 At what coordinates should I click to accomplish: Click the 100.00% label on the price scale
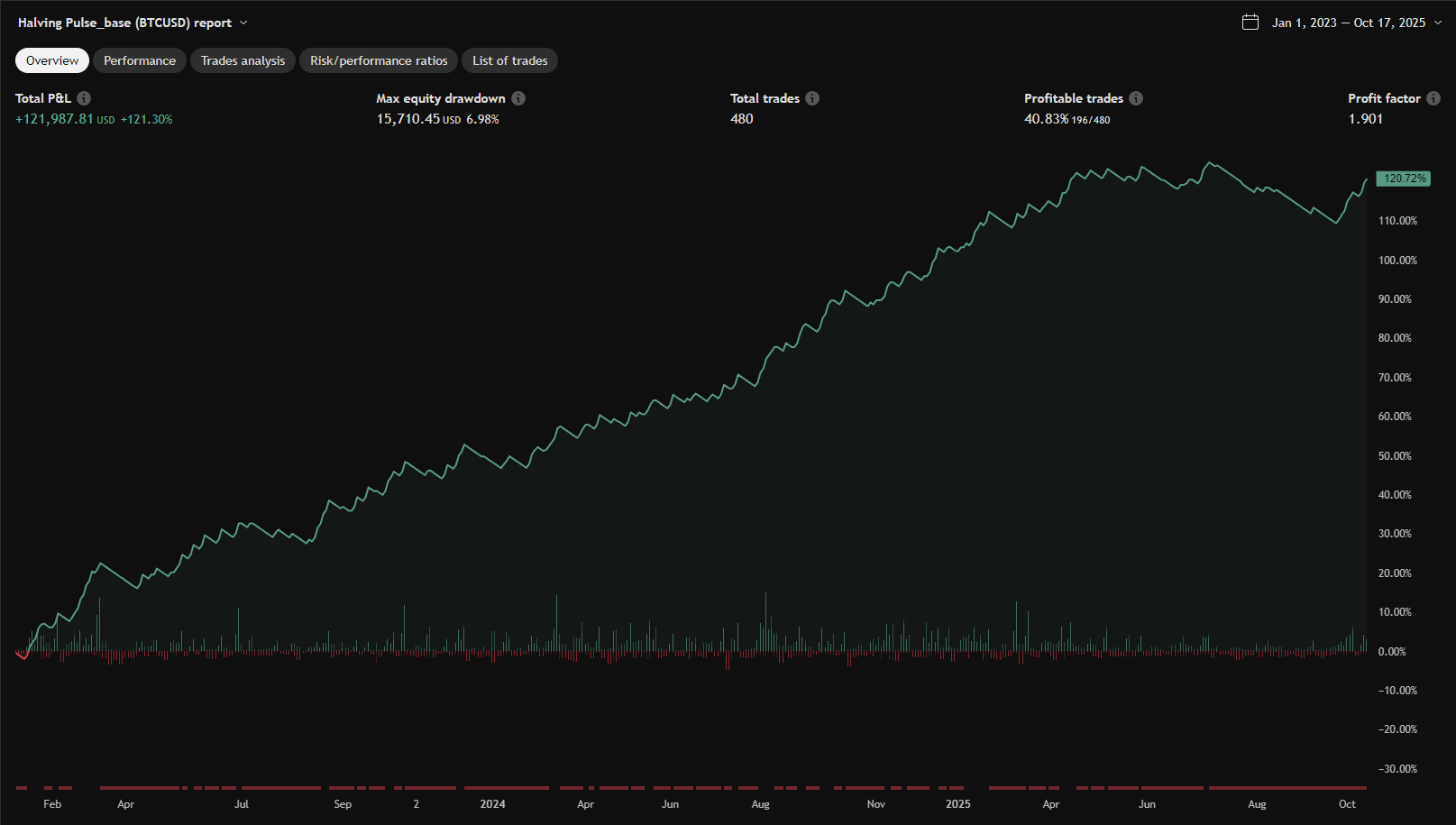(x=1397, y=261)
